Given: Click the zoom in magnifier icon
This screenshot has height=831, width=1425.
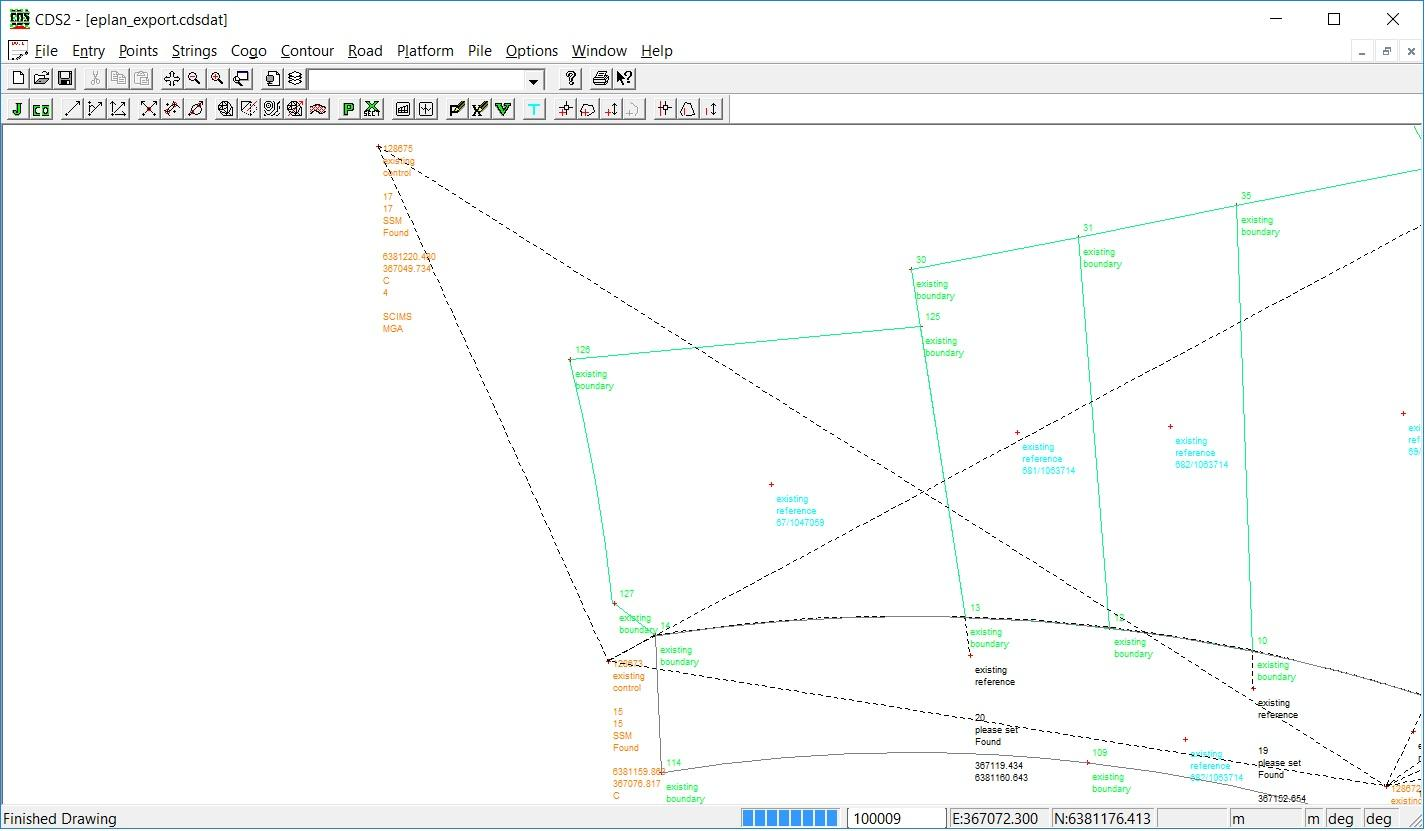Looking at the screenshot, I should click(217, 79).
